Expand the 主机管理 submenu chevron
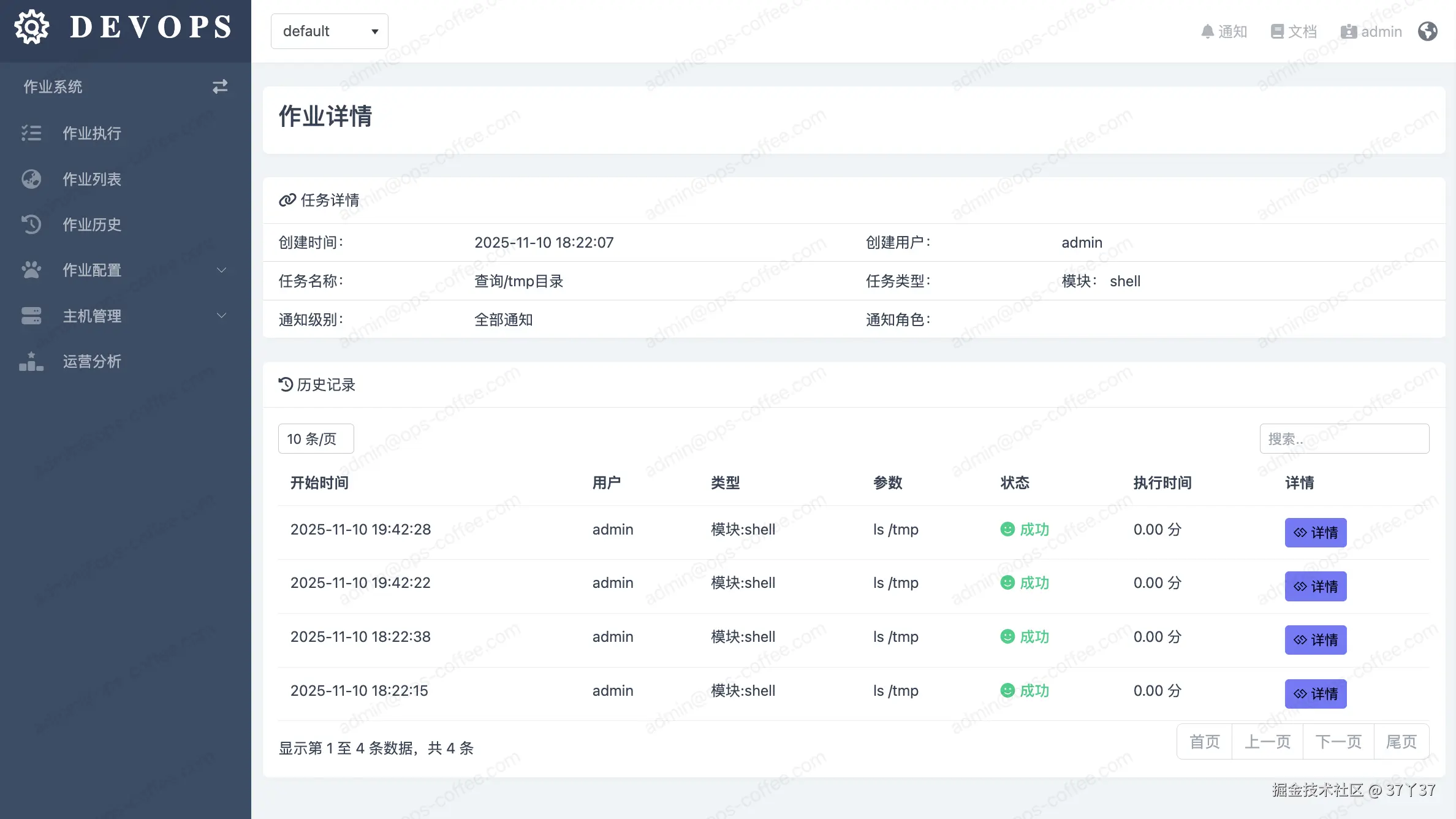Viewport: 1456px width, 819px height. [x=222, y=316]
